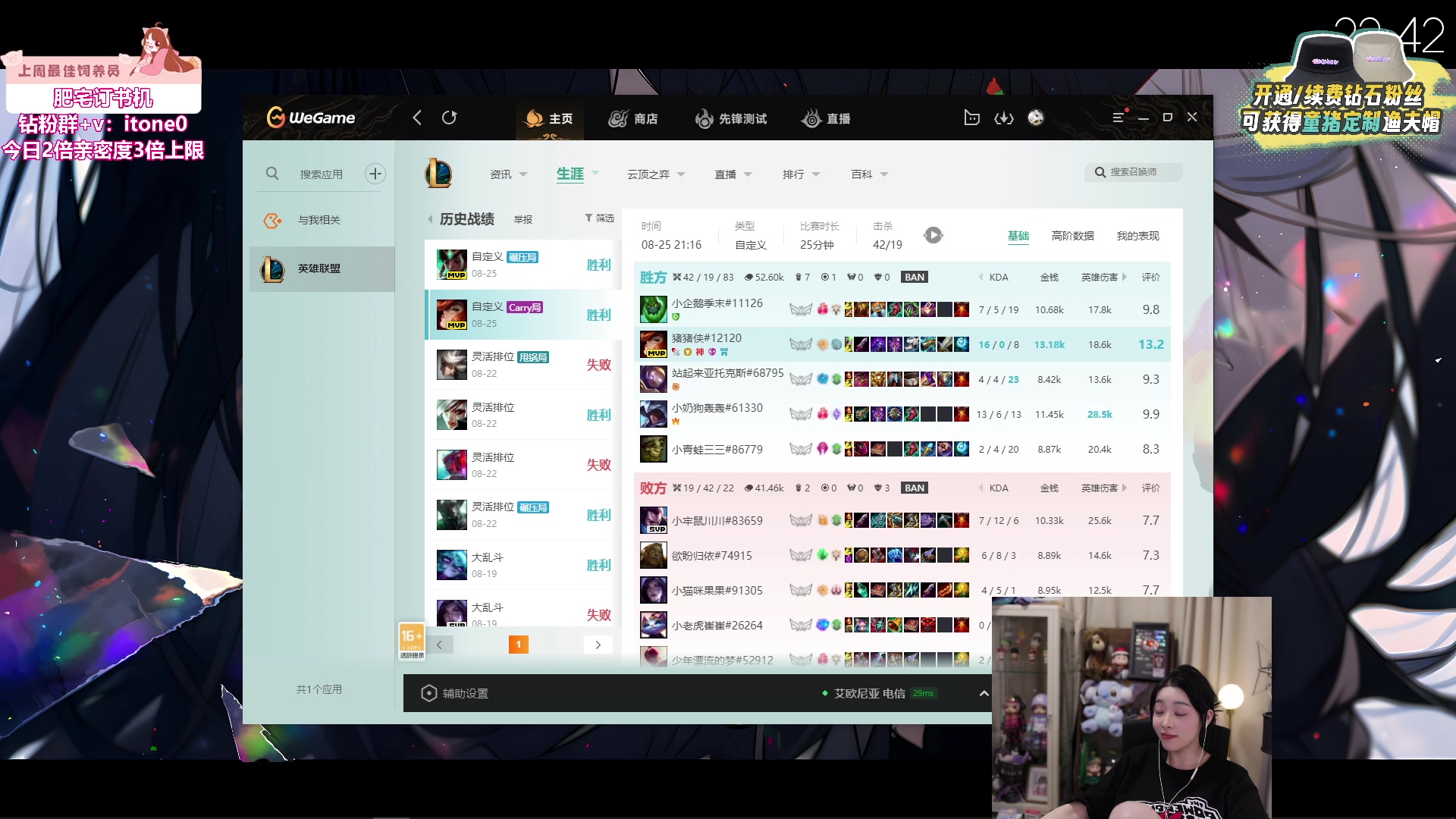Open the 自定义 Carry局 match
The image size is (1456, 819).
click(x=523, y=315)
